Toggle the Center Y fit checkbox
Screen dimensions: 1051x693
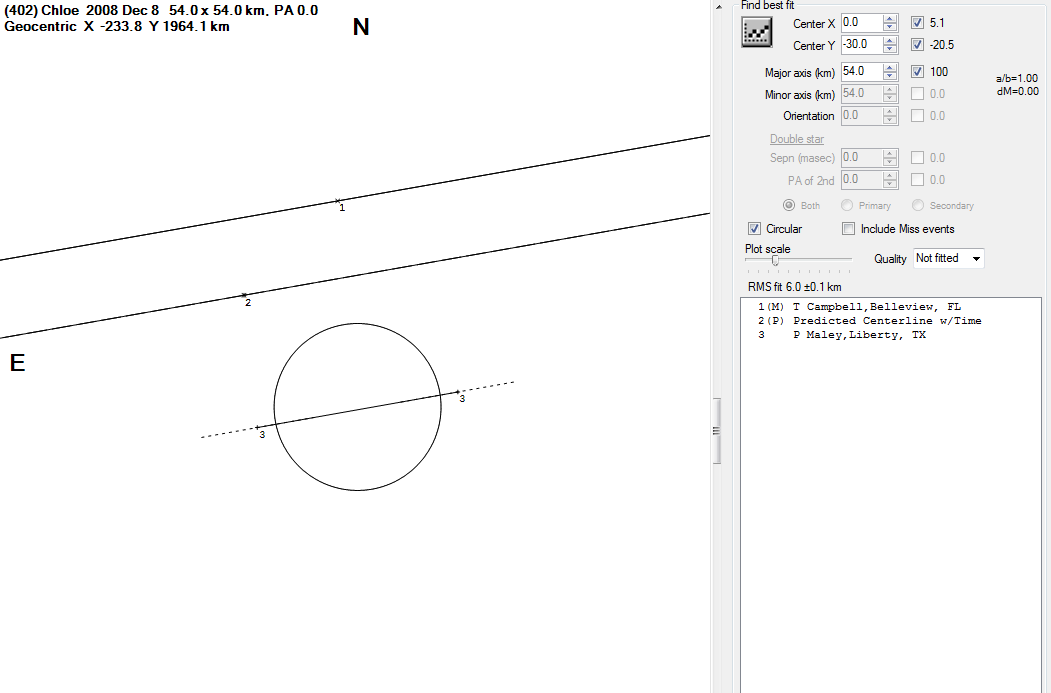[x=918, y=45]
